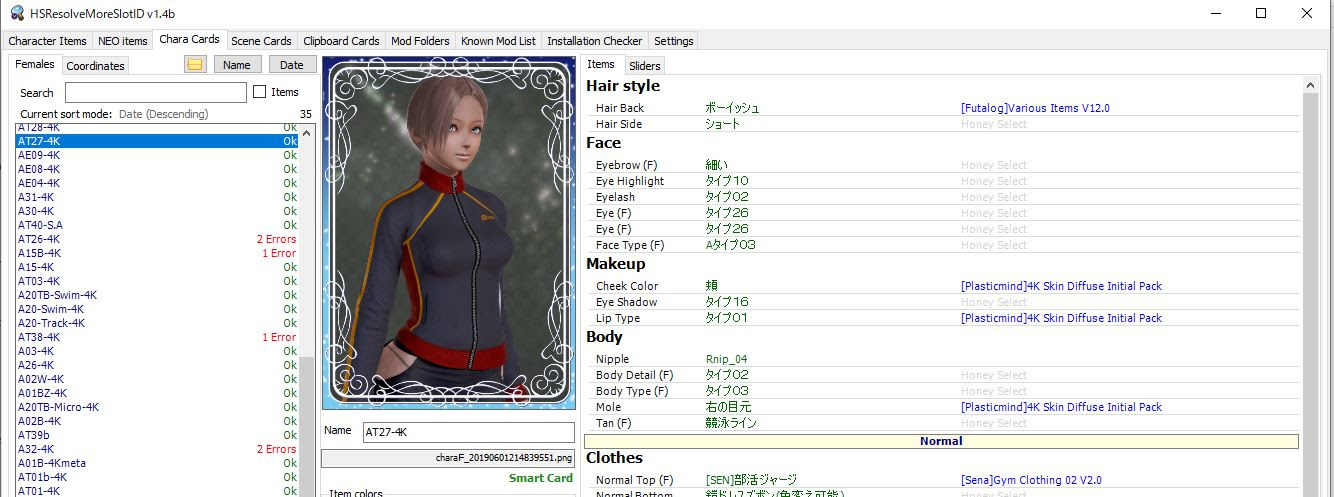
Task: Pick the AT40-S.A card entry
Action: coord(158,225)
